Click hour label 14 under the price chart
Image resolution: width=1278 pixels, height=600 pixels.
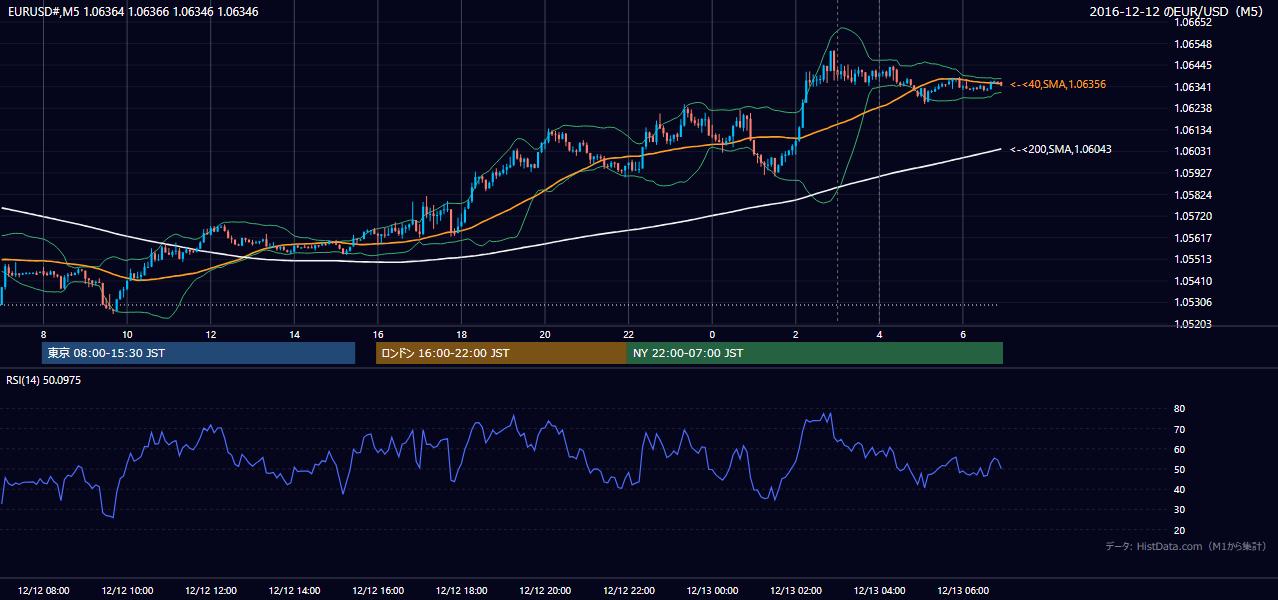[294, 334]
